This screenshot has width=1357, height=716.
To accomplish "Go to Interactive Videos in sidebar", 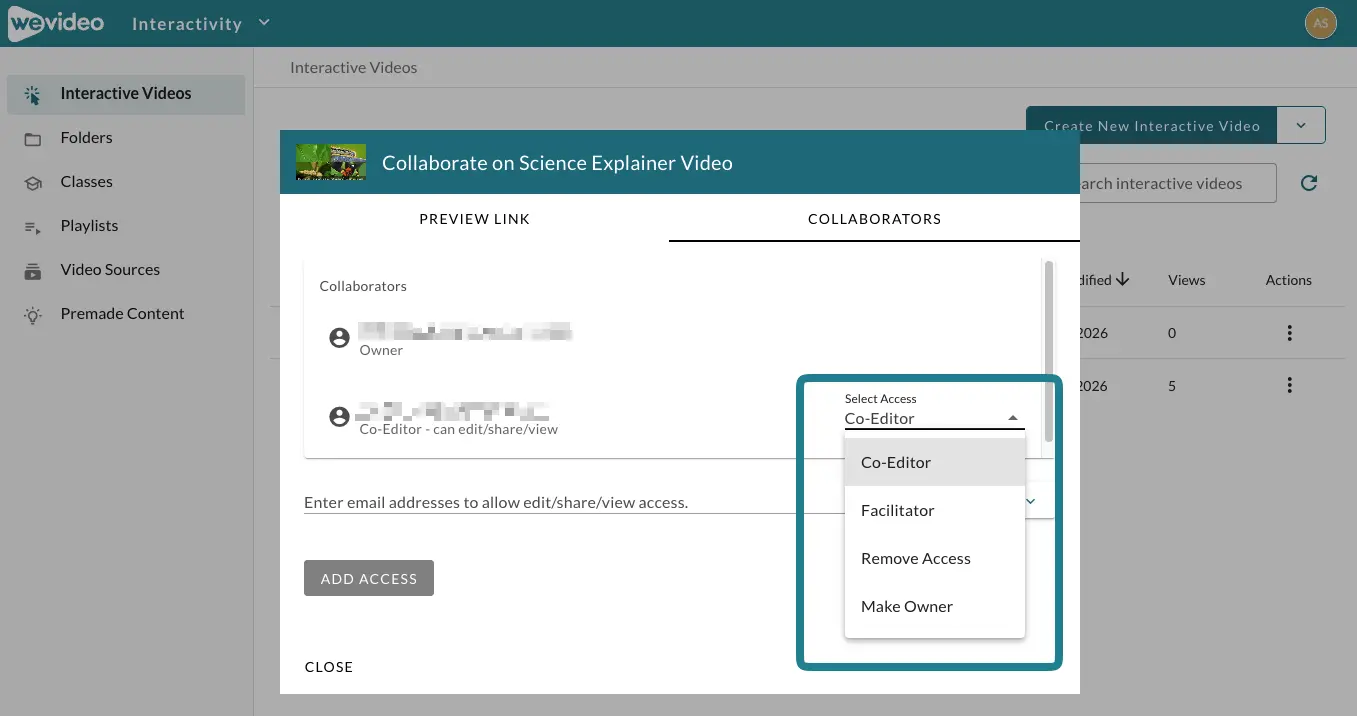I will click(126, 94).
